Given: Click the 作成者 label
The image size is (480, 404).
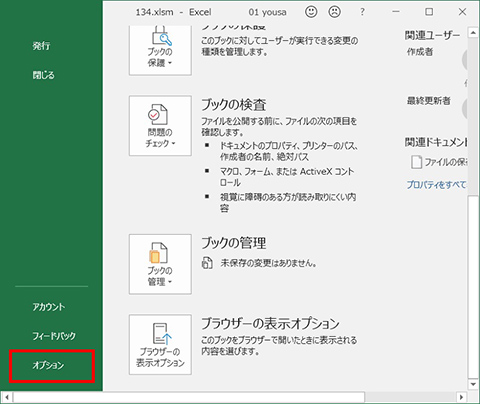Looking at the screenshot, I should [420, 52].
